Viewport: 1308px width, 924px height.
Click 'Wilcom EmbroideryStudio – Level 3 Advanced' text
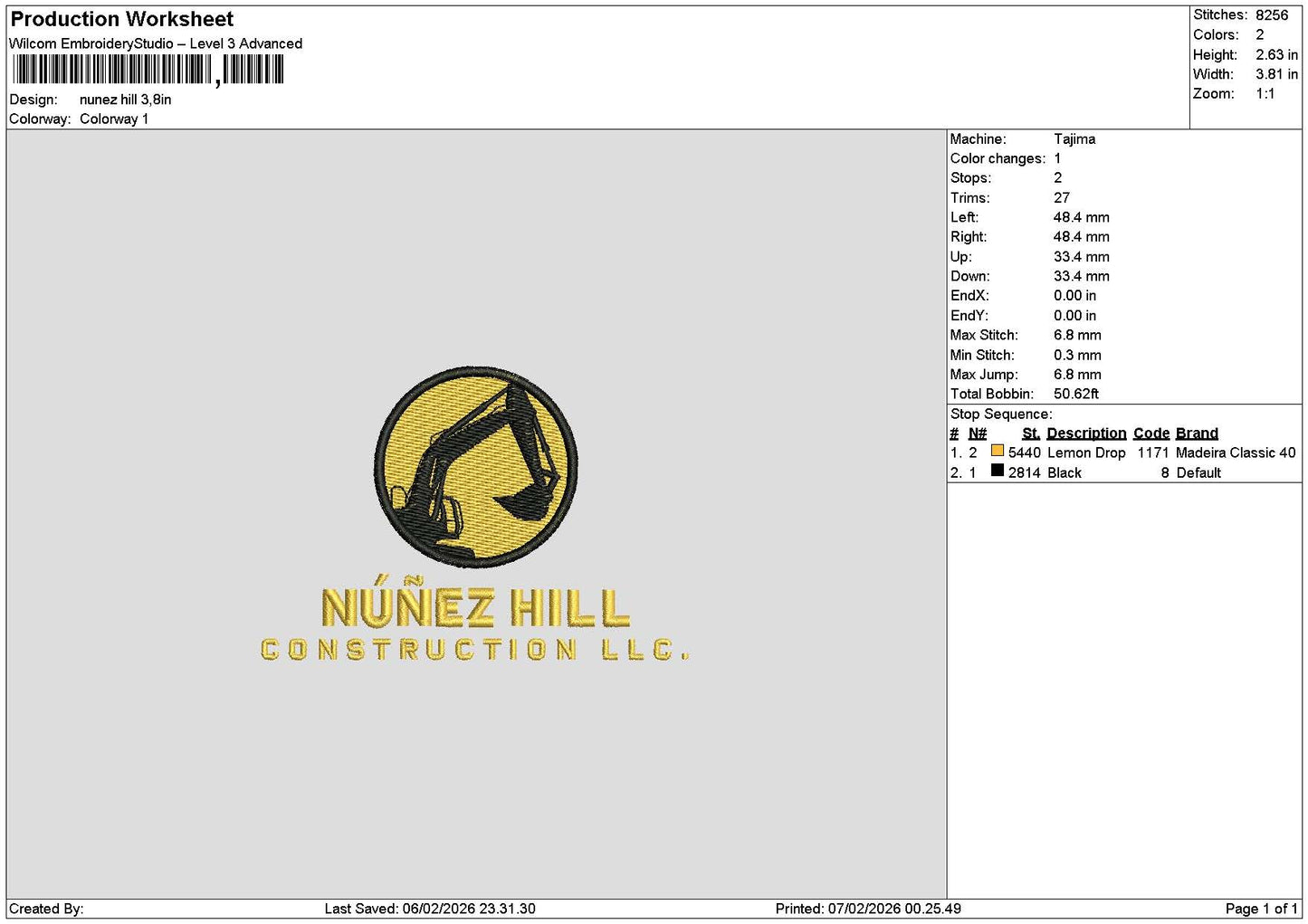click(156, 43)
